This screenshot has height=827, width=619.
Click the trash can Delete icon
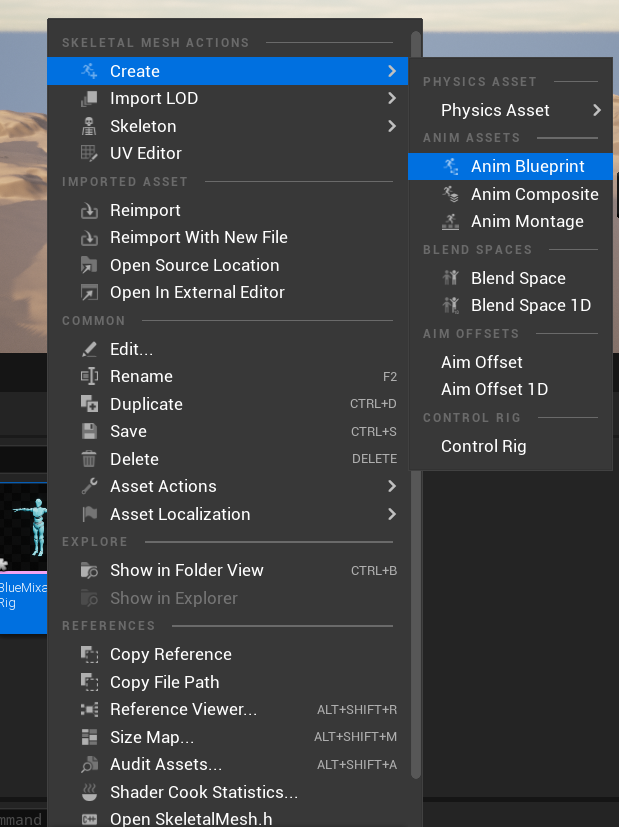click(x=89, y=459)
